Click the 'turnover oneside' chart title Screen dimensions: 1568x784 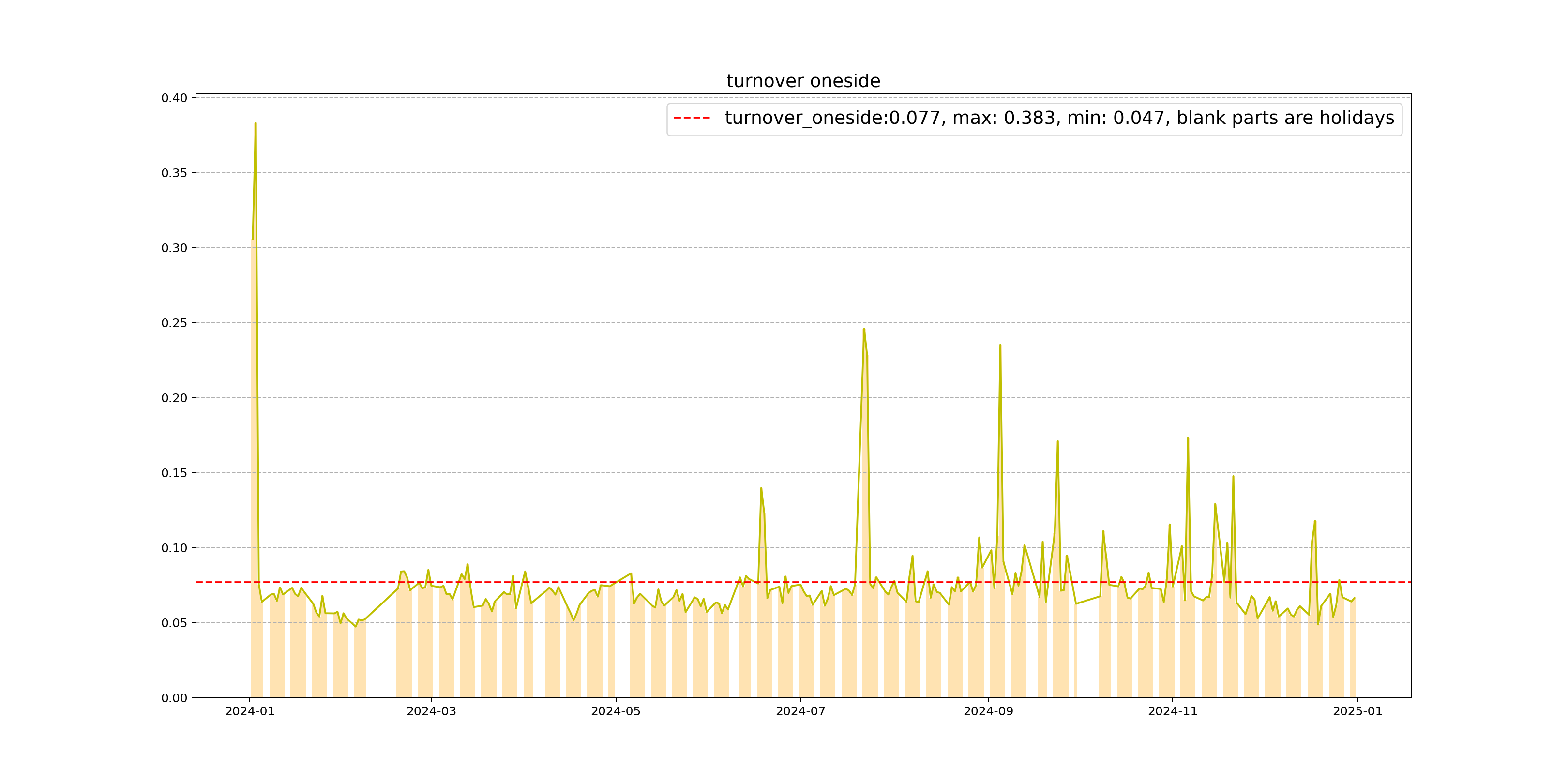click(x=803, y=81)
